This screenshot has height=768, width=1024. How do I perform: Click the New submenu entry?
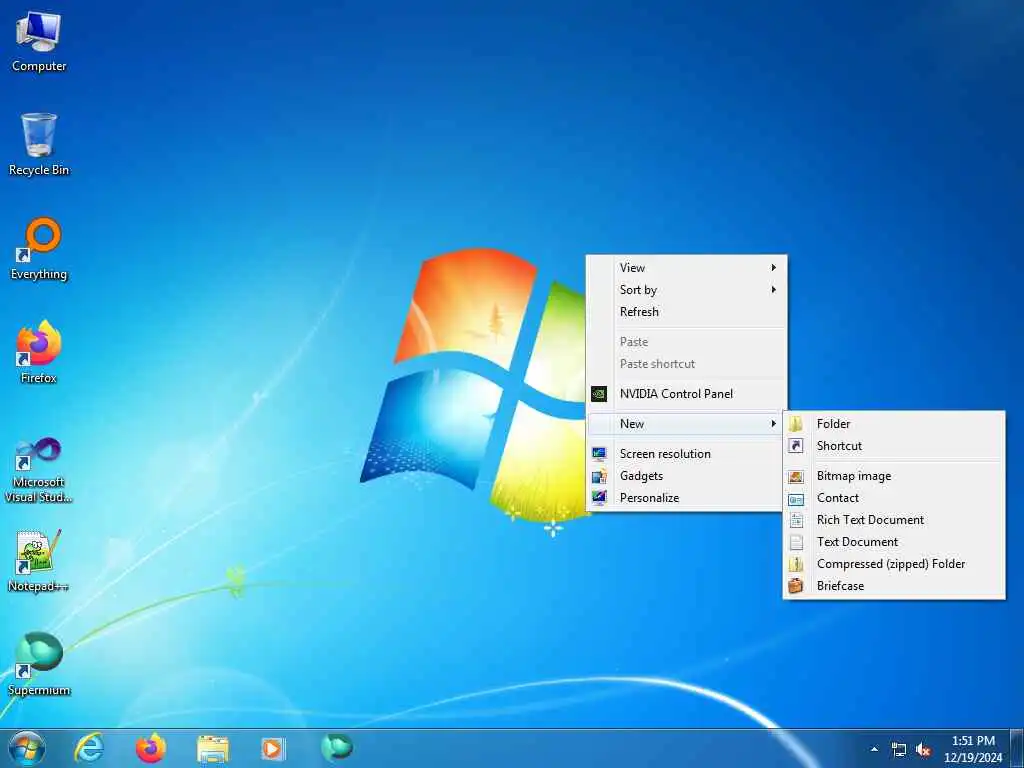pos(686,424)
